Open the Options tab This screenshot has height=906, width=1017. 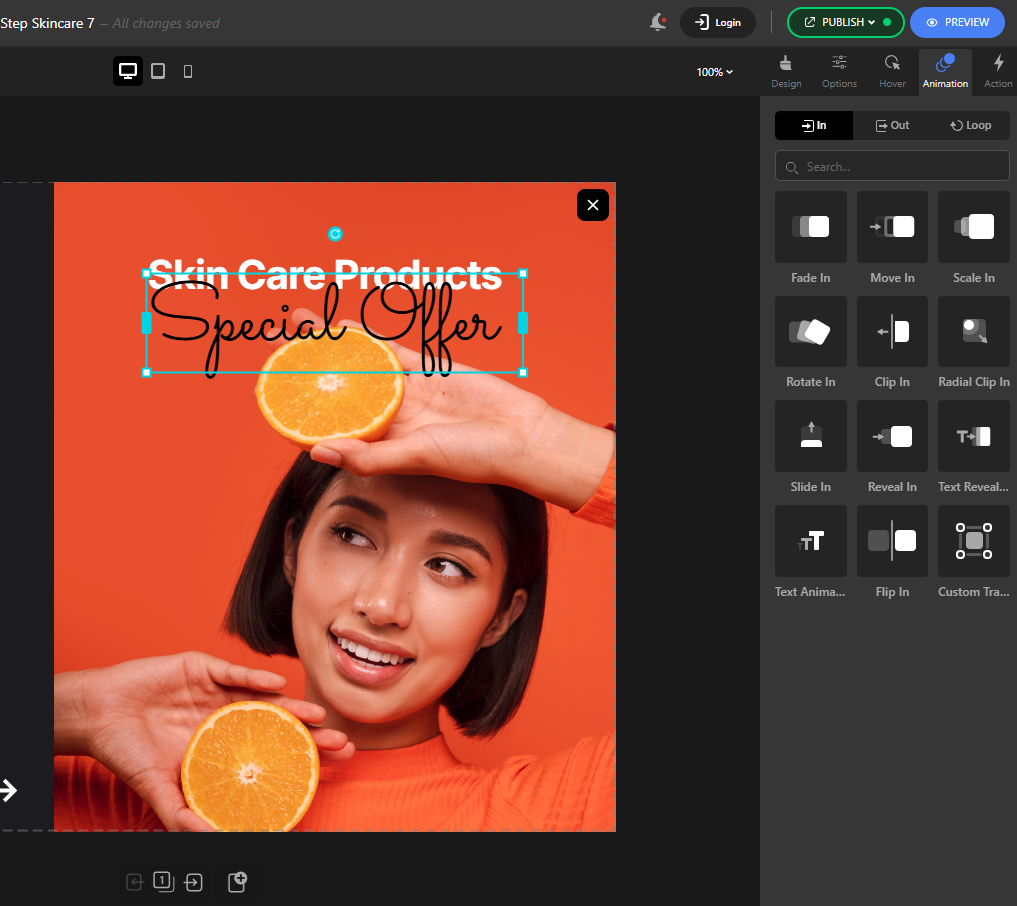pos(839,72)
